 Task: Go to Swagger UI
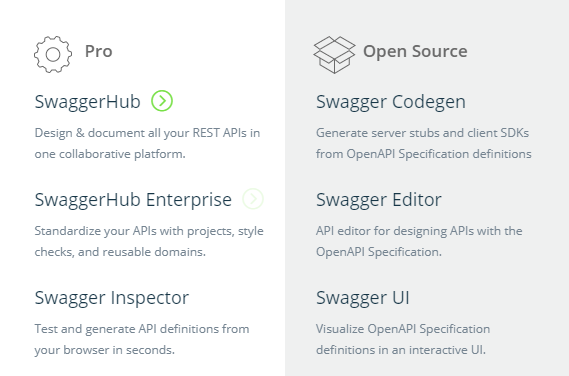pos(363,298)
